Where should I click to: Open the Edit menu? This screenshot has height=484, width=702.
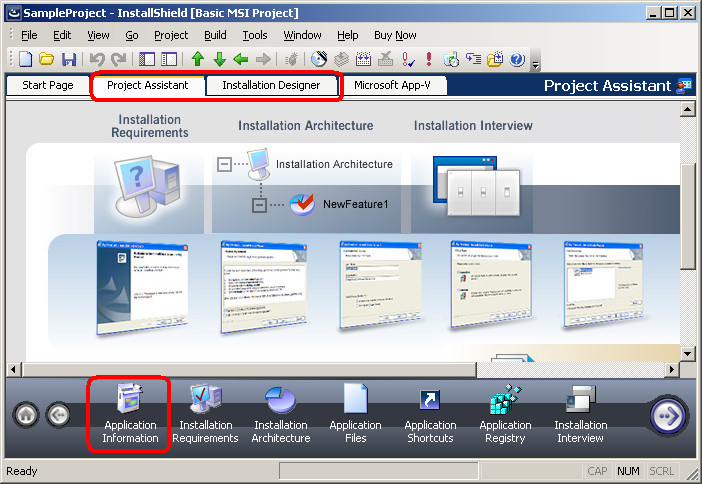62,35
